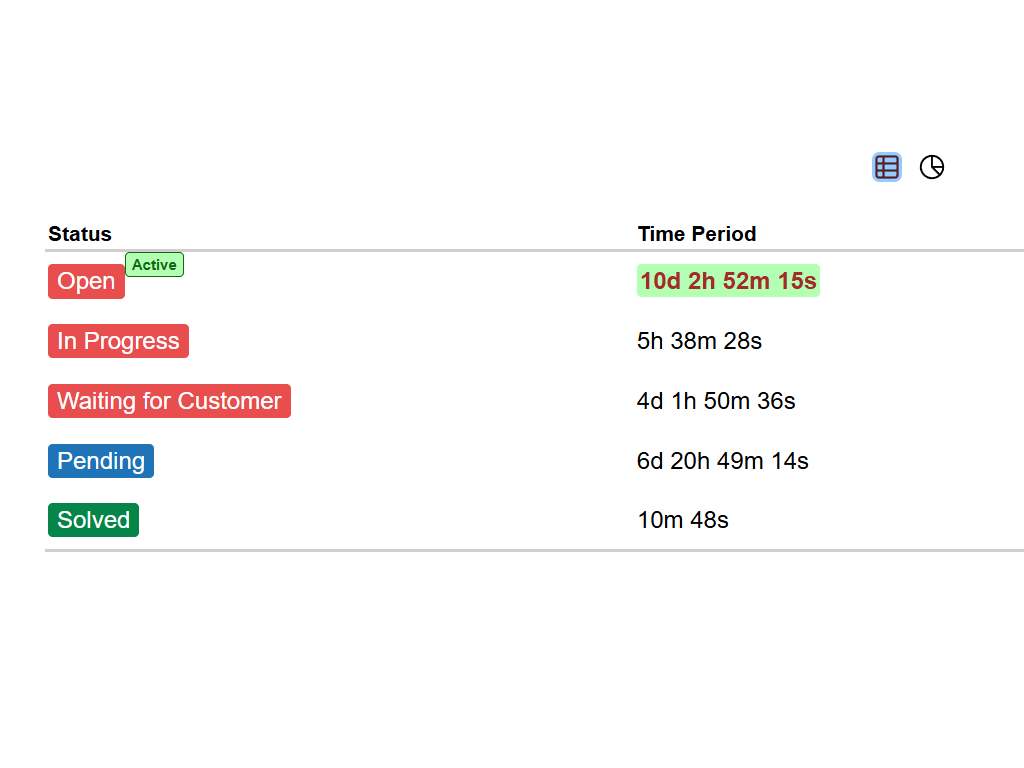
Task: Click the green Solved status badge
Action: 93,520
